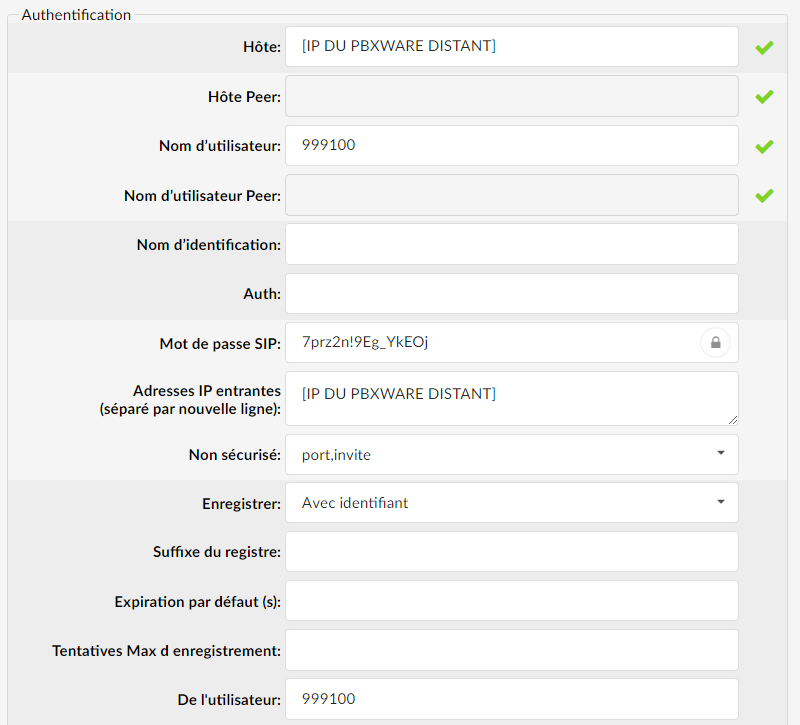The height and width of the screenshot is (725, 800).
Task: Click the Enregistrer label
Action: pos(241,504)
